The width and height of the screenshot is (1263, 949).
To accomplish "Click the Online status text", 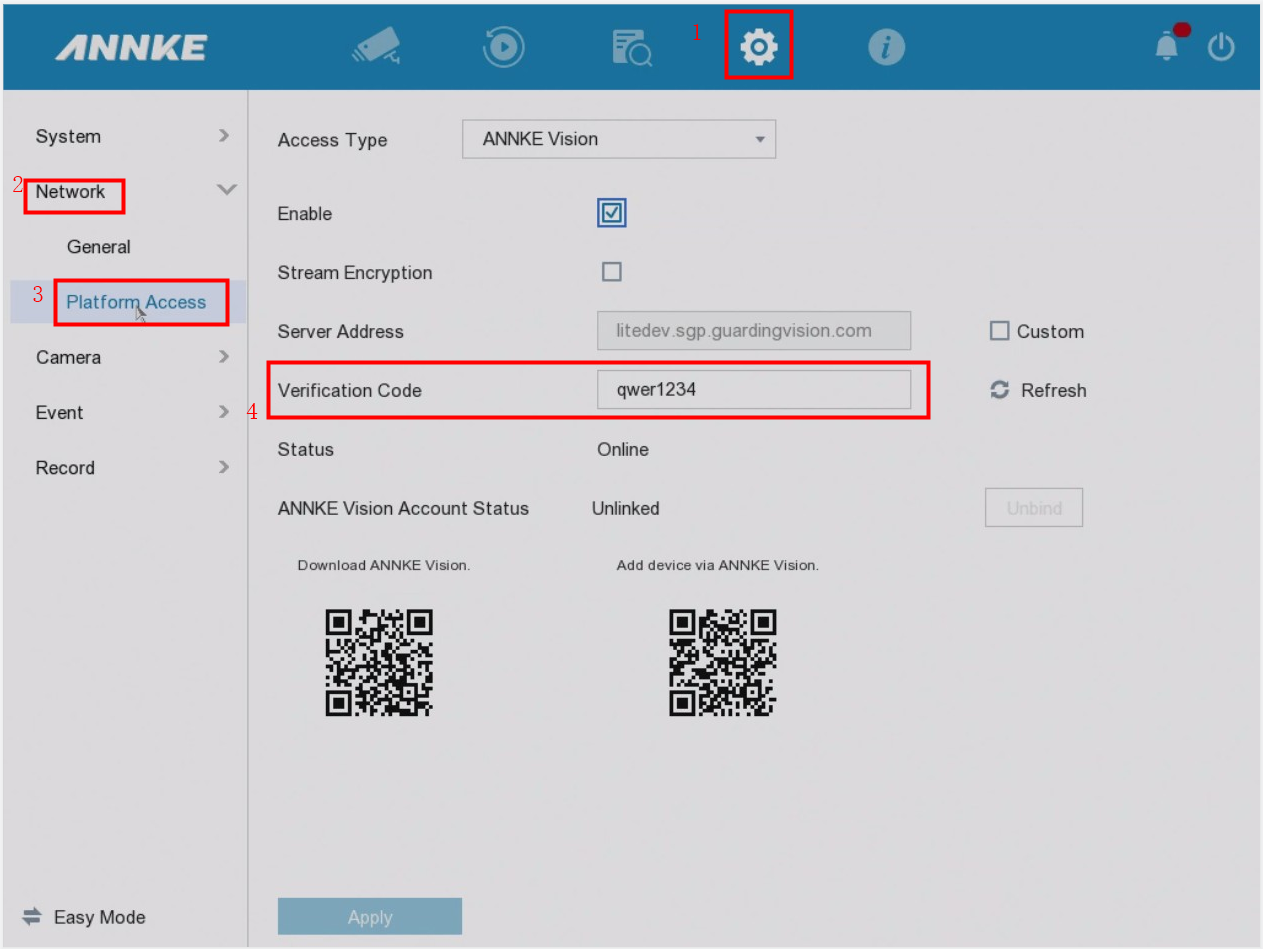I will pos(623,449).
